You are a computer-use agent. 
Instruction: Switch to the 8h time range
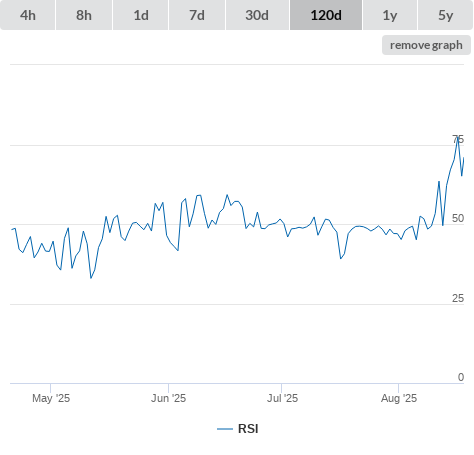click(x=84, y=15)
